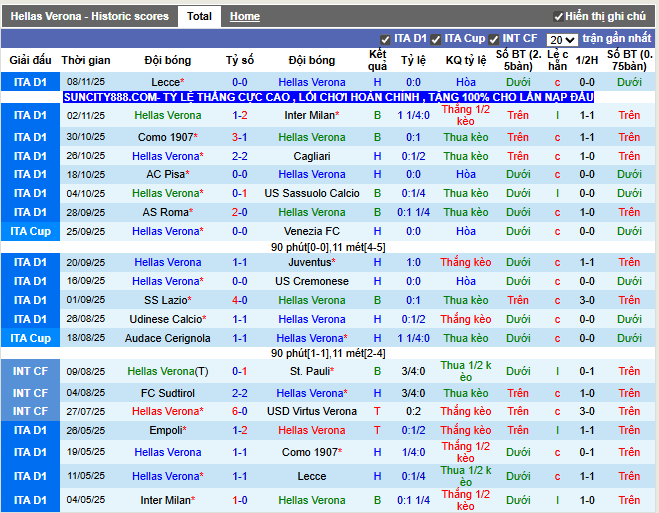Viewport: 659px width, 513px height.
Task: Select the 3-1 score on 30/10/25
Action: tap(240, 137)
